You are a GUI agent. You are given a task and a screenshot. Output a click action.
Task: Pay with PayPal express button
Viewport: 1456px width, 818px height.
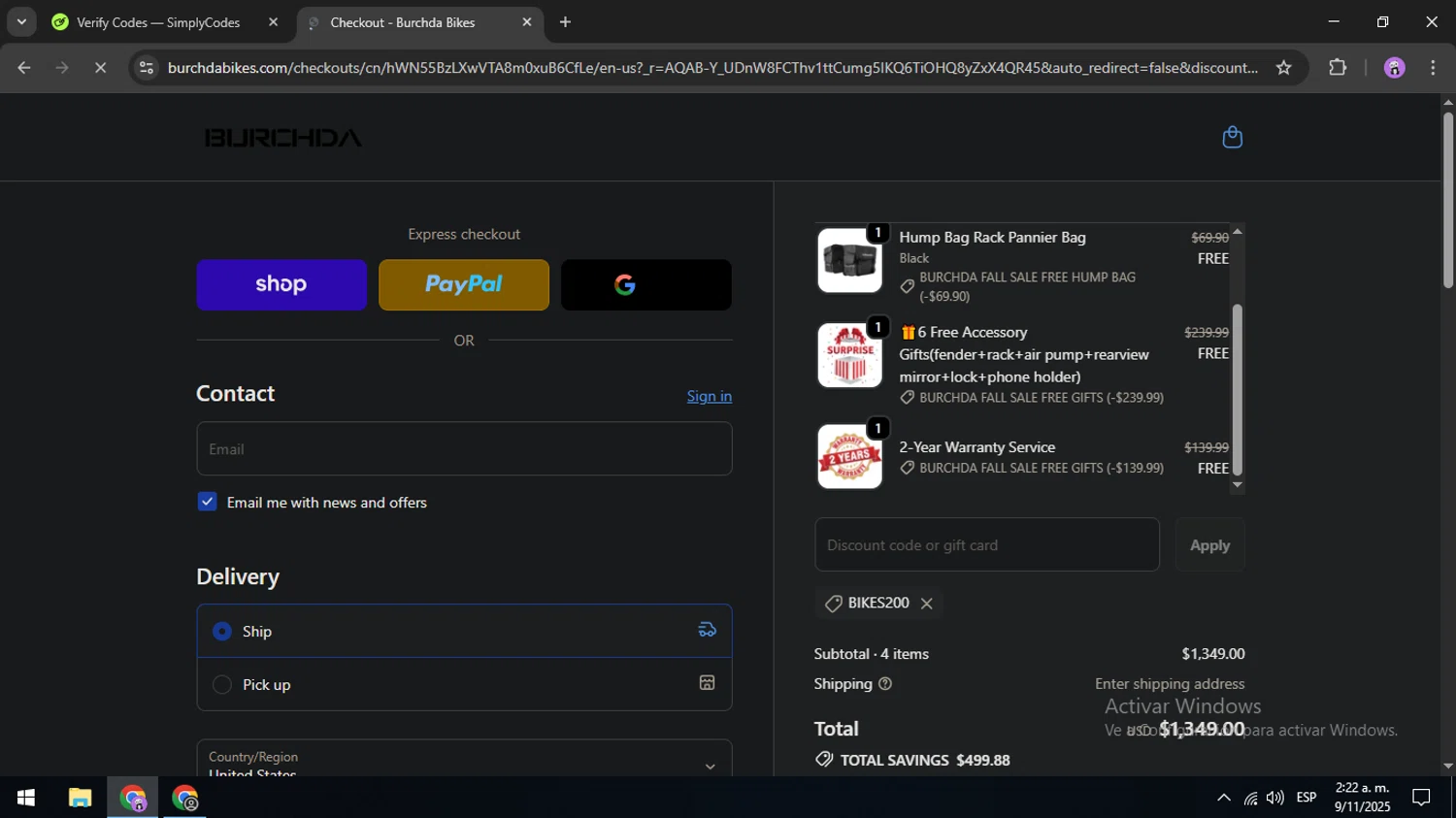[x=464, y=284]
